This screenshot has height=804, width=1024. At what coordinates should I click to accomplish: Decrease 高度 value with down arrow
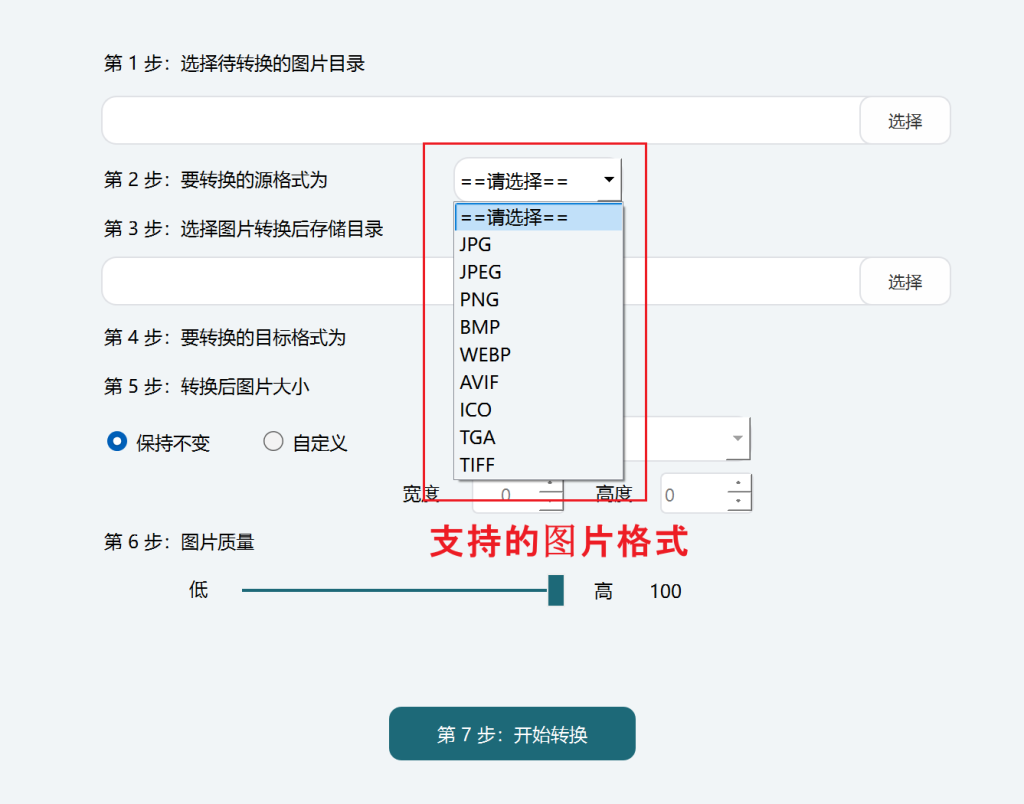coord(738,501)
